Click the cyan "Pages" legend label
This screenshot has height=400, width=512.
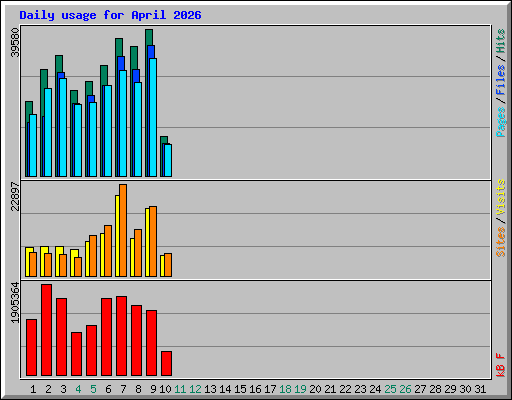501,122
